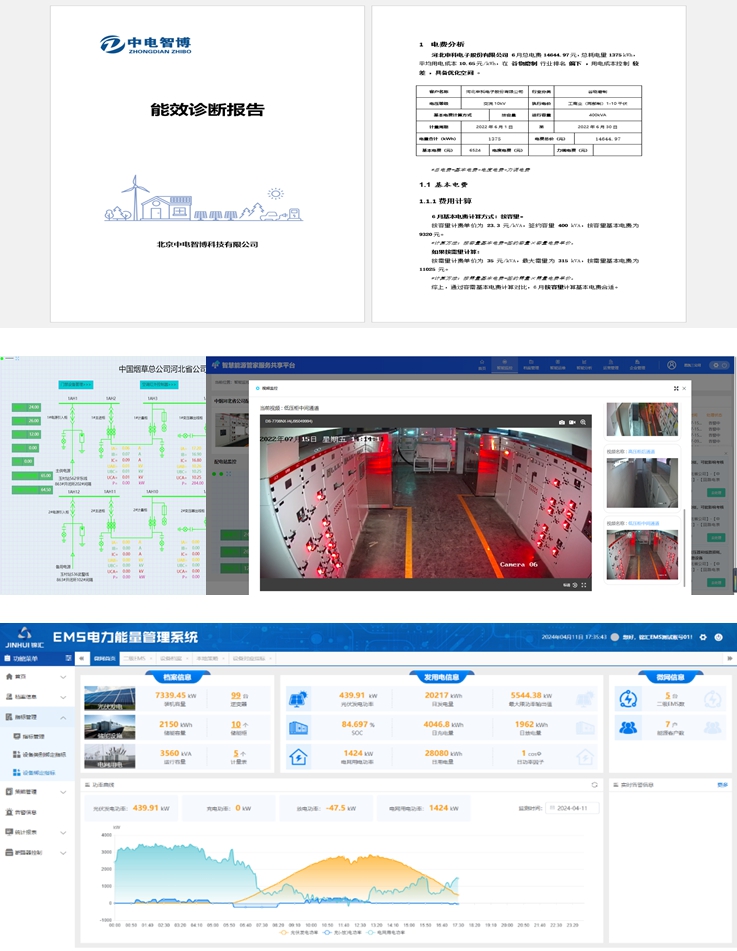Select the bottom 低压柜中间通道 video thumbnail
Image resolution: width=737 pixels, height=951 pixels.
click(642, 555)
